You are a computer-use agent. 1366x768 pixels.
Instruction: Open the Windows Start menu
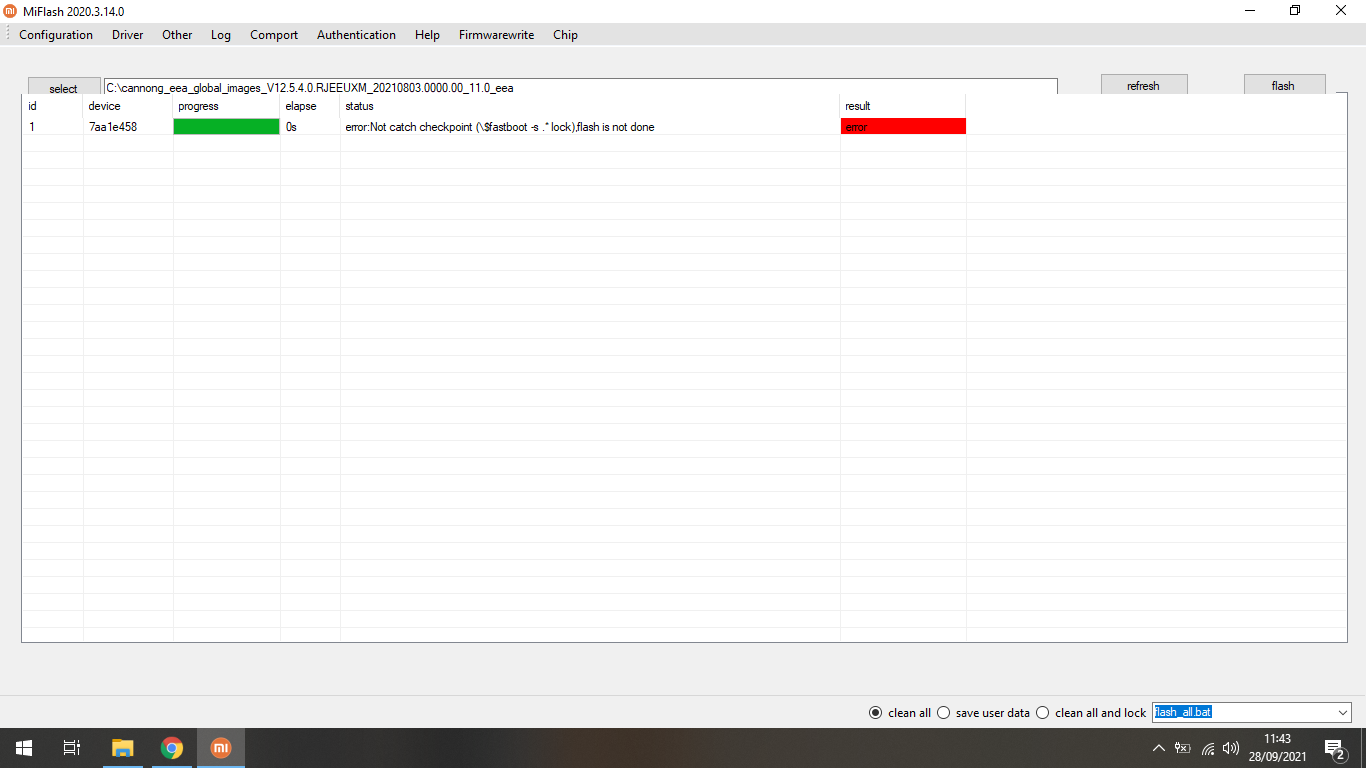coord(24,748)
